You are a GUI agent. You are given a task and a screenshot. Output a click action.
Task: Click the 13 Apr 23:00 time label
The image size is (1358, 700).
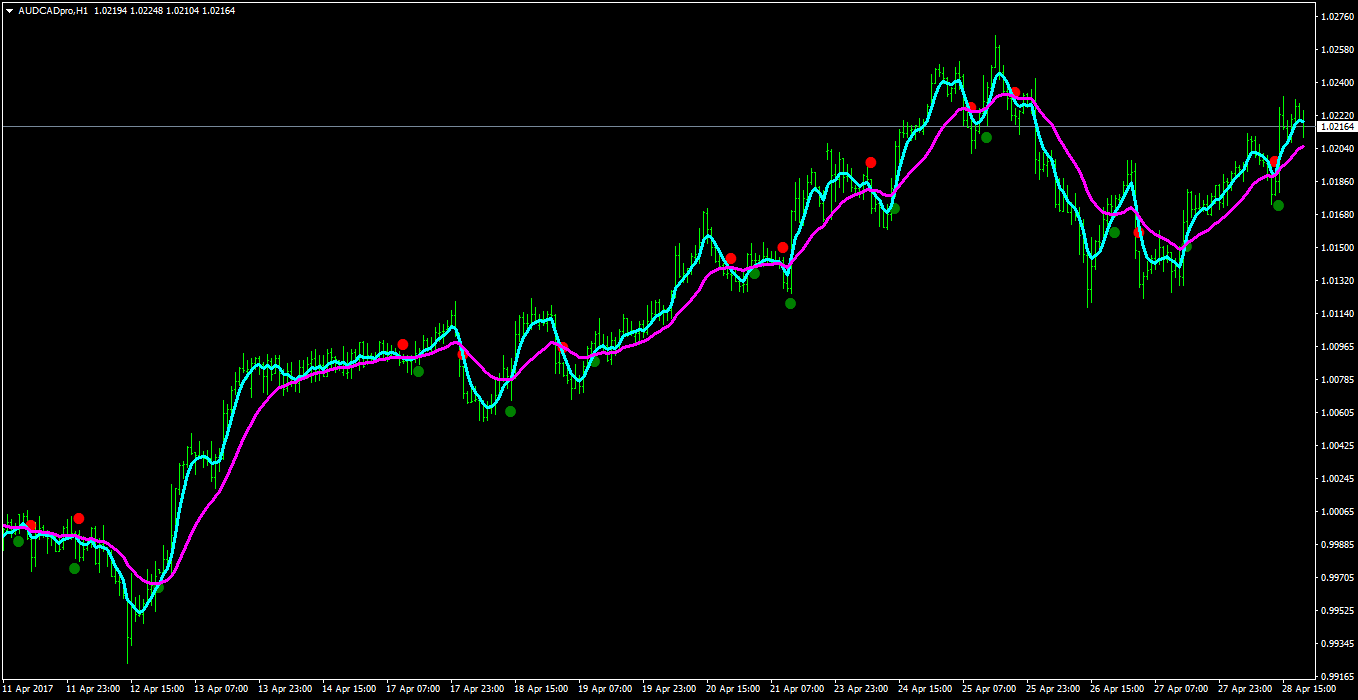click(x=285, y=689)
